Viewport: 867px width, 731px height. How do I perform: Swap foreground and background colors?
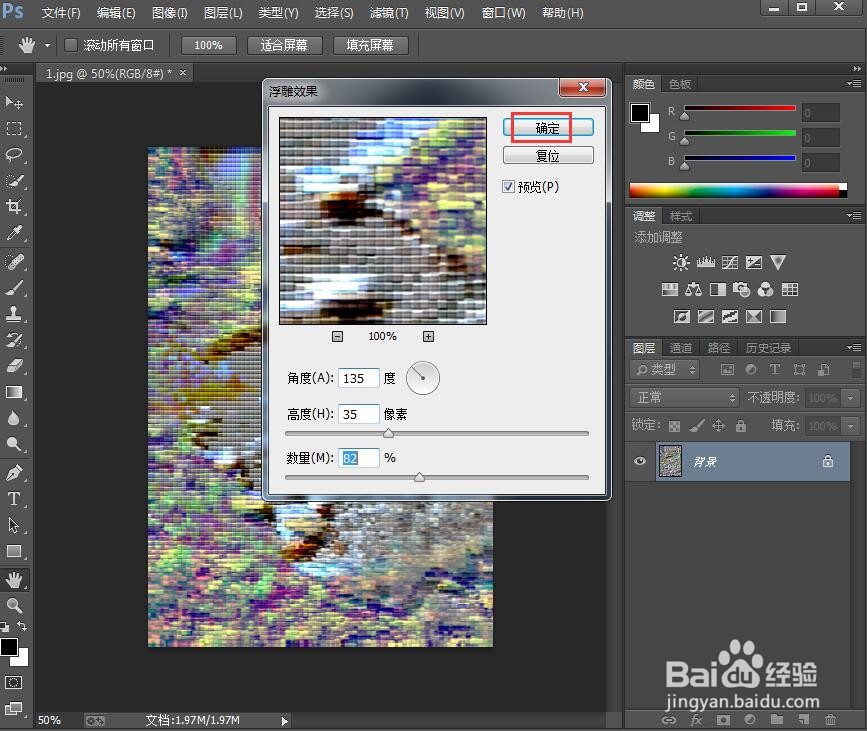22,626
